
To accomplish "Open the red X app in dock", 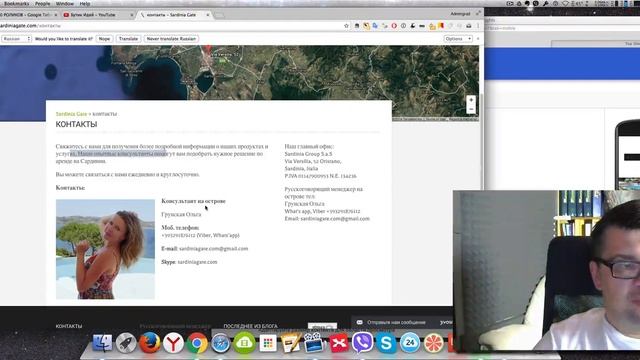I will coord(339,343).
